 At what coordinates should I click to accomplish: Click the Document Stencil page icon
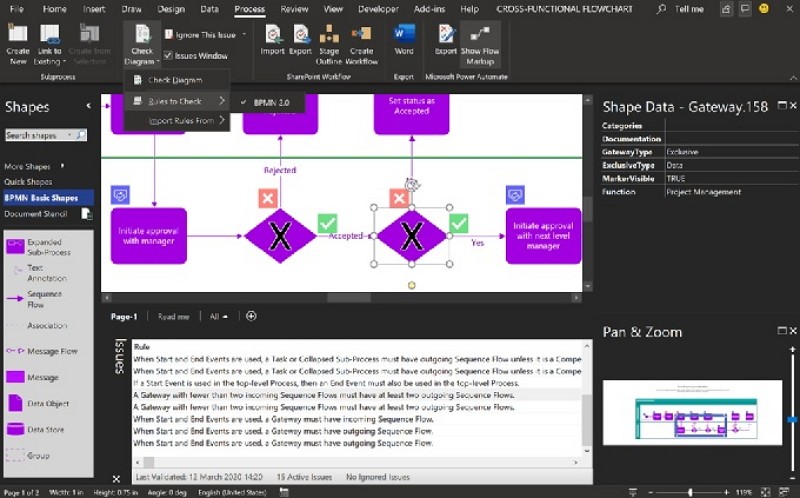coord(87,214)
